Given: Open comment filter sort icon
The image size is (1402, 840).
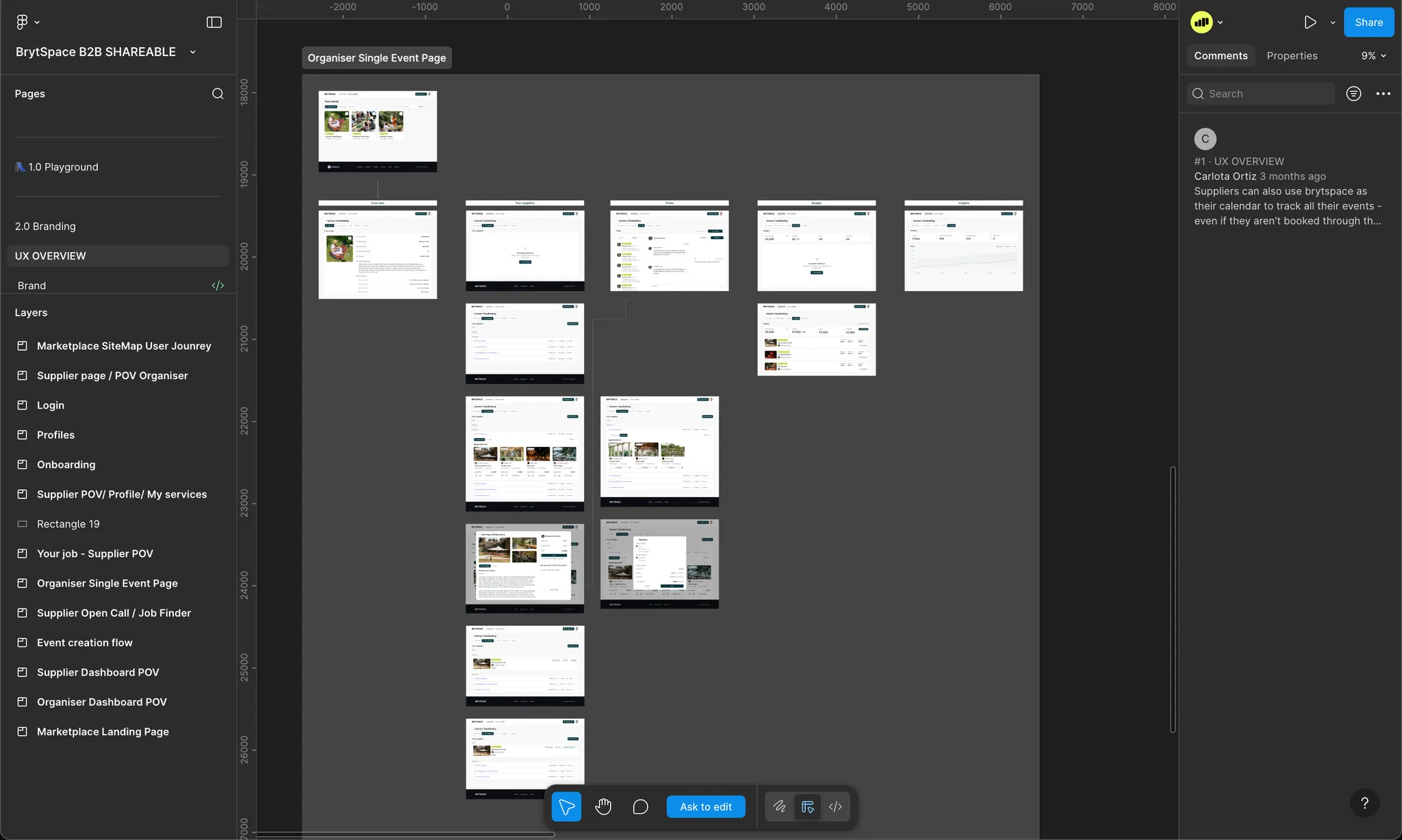Looking at the screenshot, I should click(x=1353, y=94).
